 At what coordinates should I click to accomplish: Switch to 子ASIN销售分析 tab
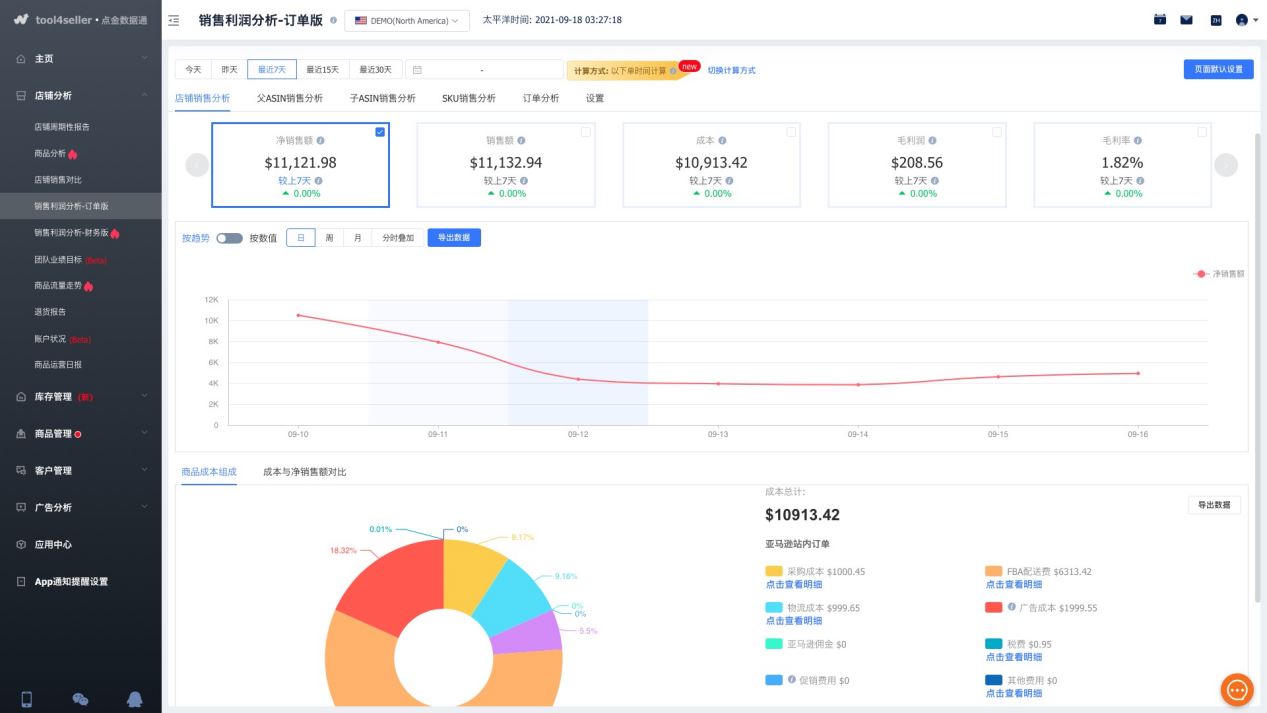click(383, 98)
